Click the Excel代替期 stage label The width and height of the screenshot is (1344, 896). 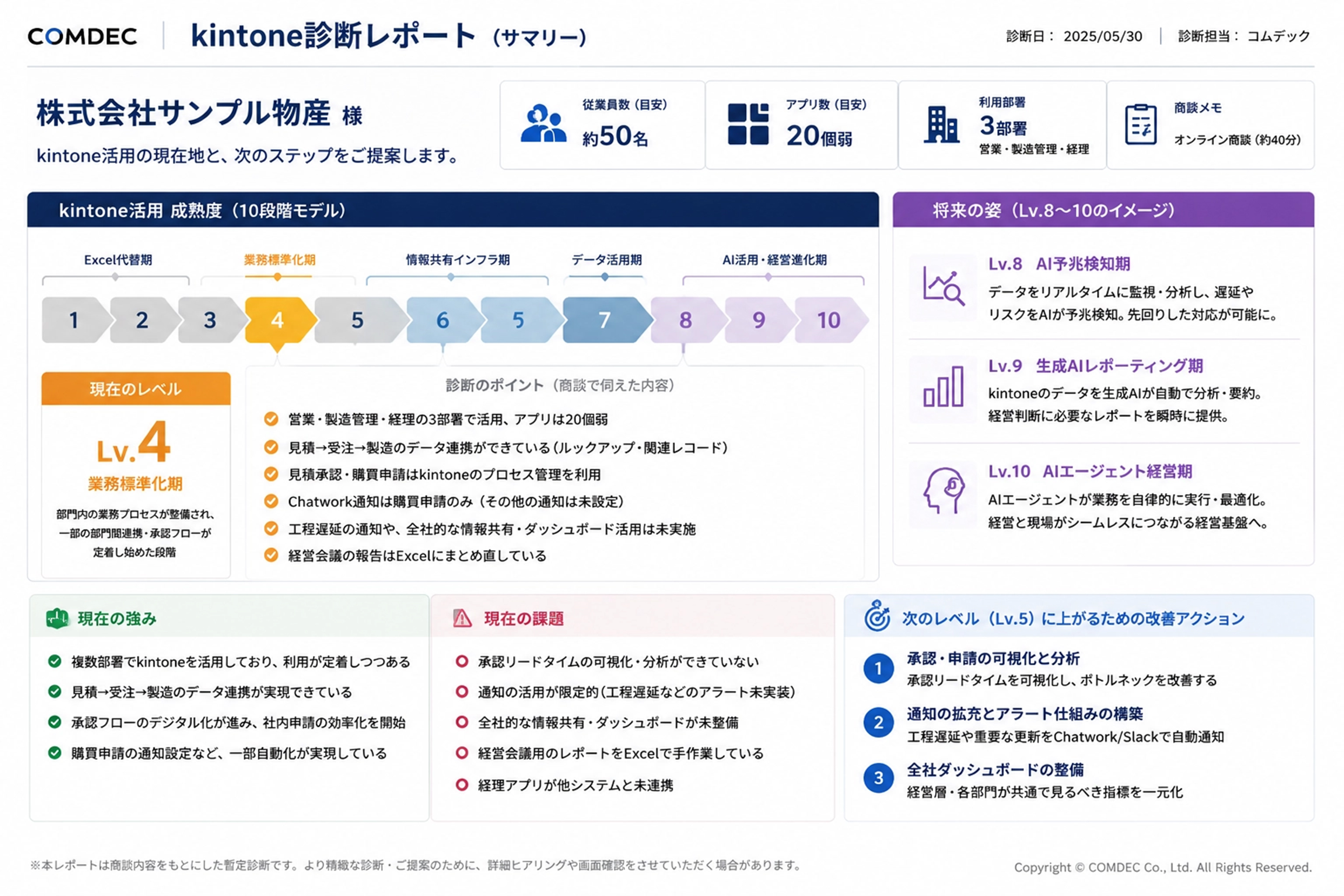click(118, 260)
